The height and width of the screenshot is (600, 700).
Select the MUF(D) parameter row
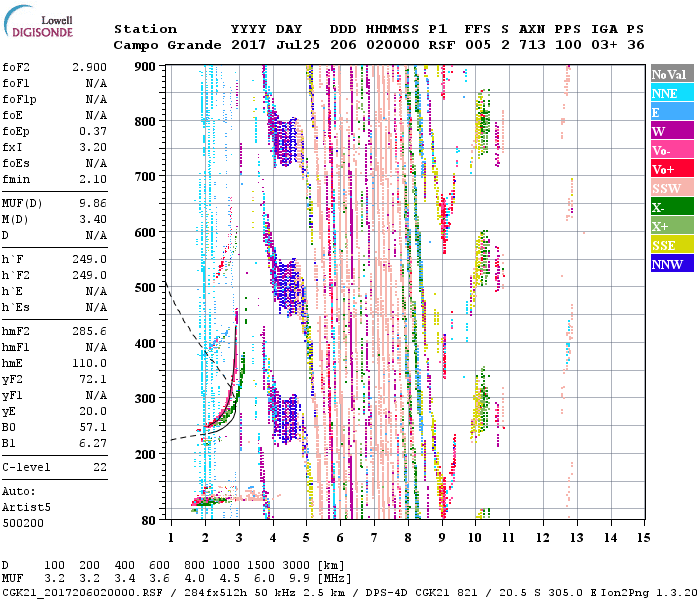[55, 203]
